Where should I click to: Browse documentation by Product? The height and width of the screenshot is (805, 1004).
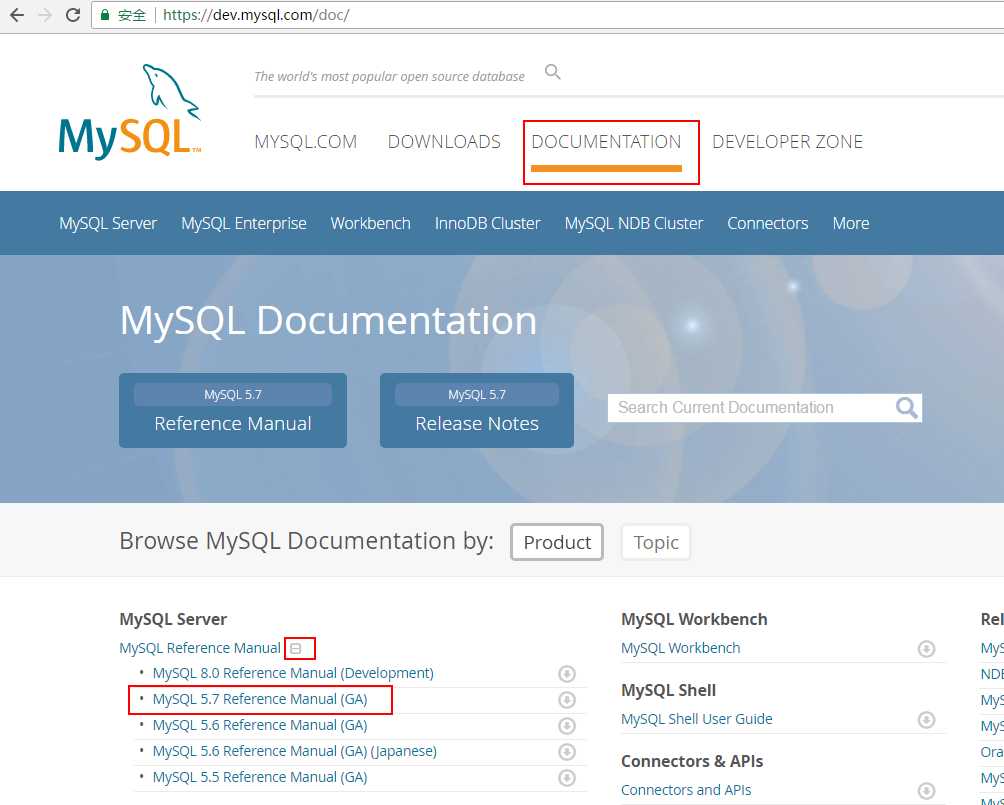tap(557, 542)
